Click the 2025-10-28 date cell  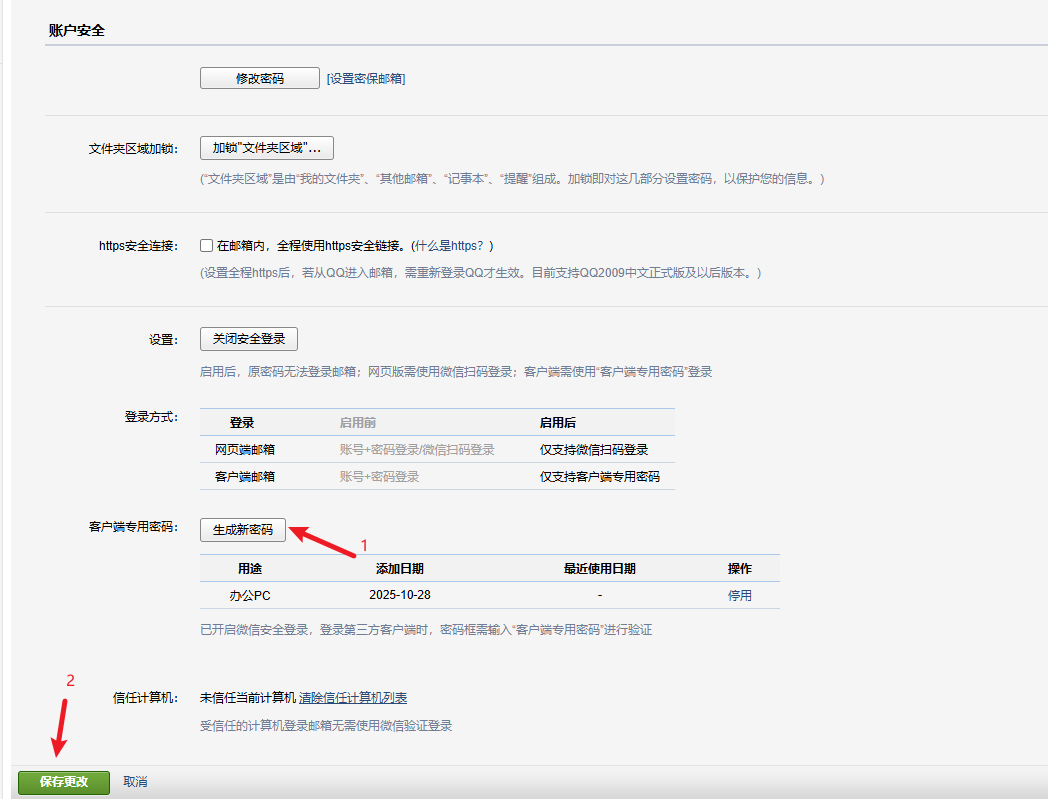pyautogui.click(x=399, y=595)
